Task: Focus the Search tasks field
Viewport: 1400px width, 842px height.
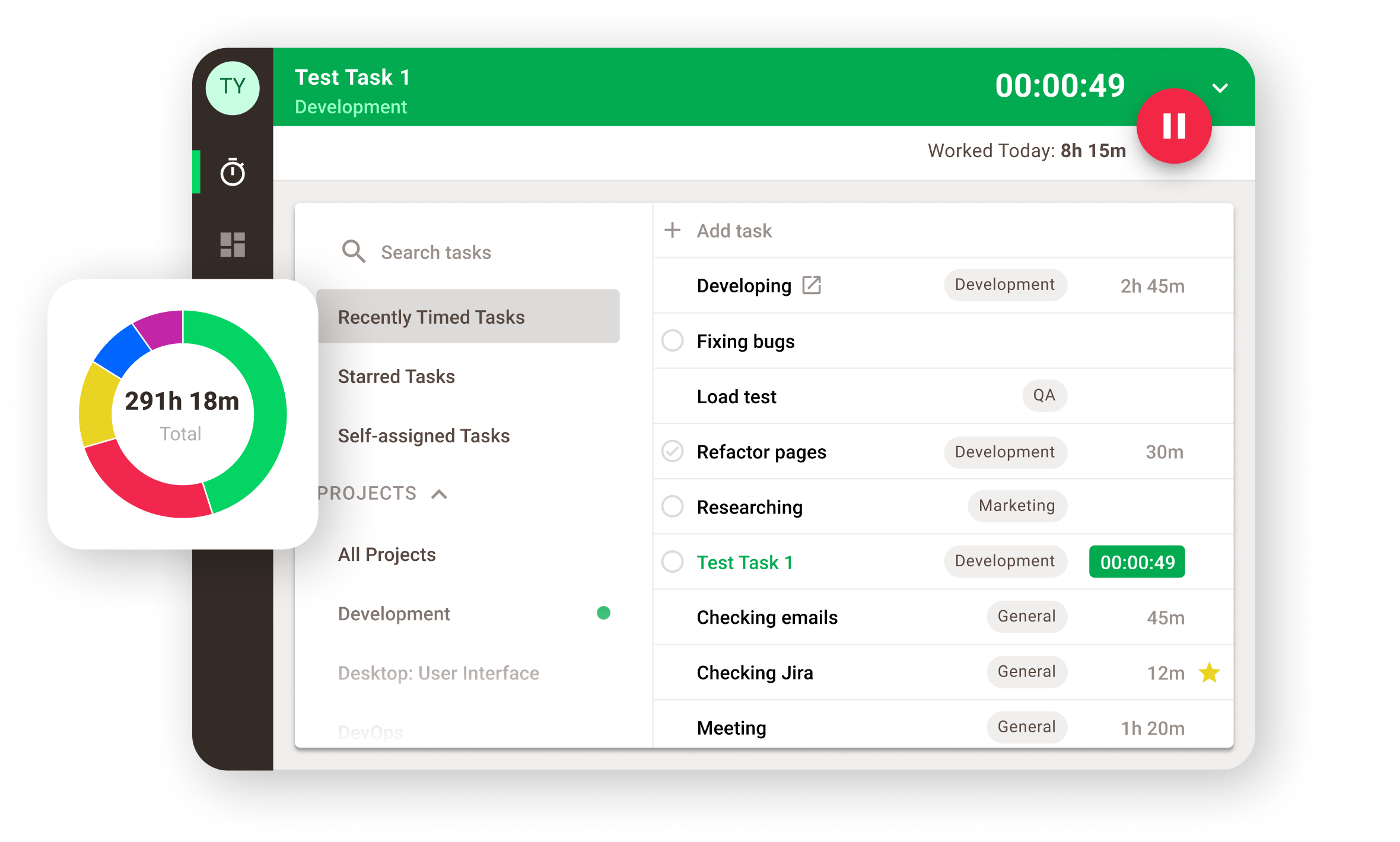Action: tap(436, 252)
